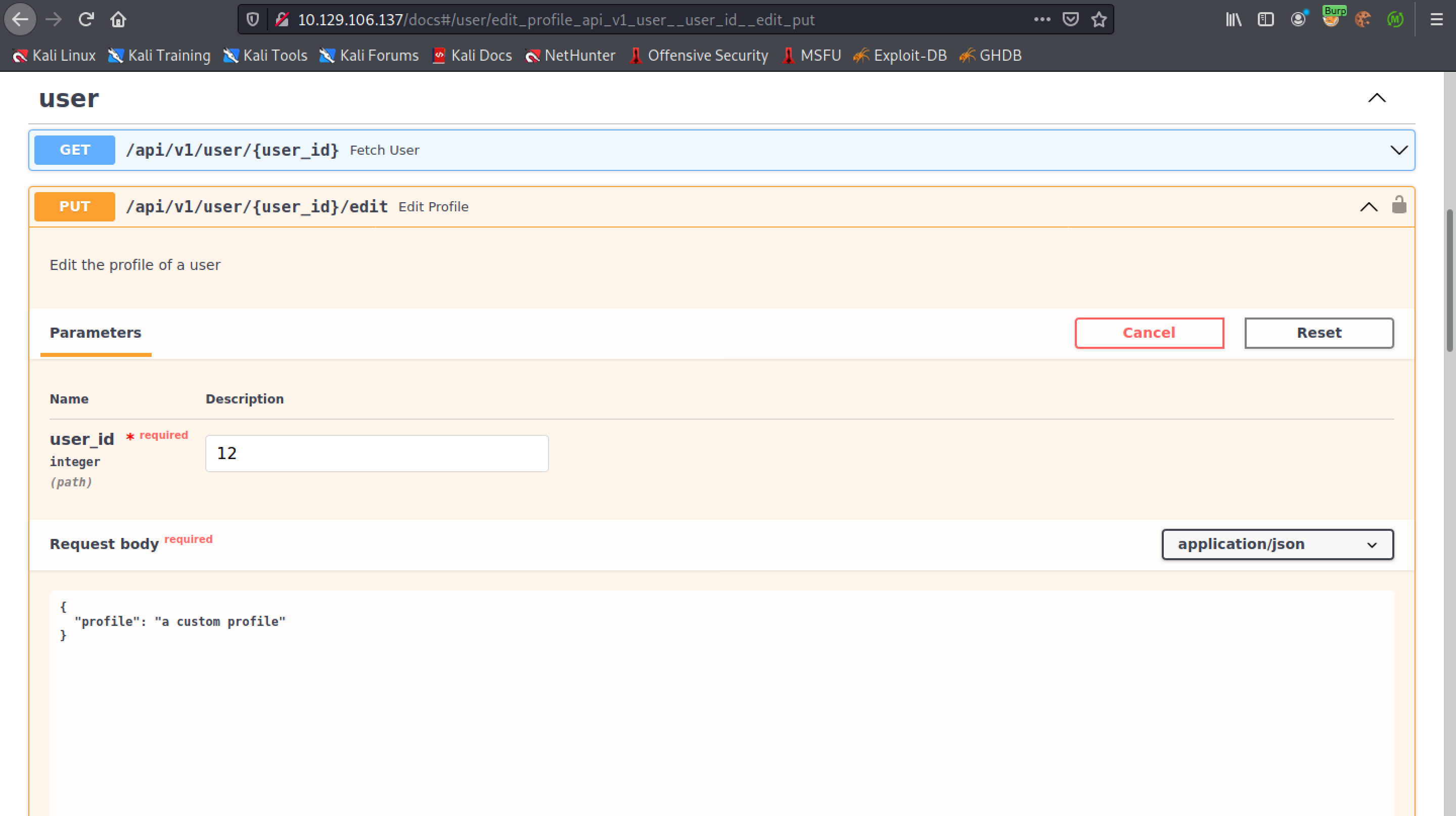Screen dimensions: 1456x816
Task: Open the GHDB bookmark
Action: pos(991,56)
